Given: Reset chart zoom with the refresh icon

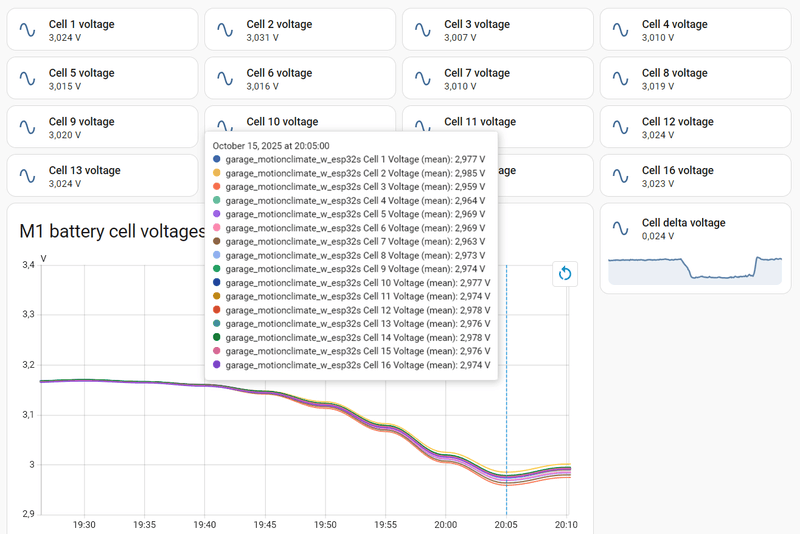Looking at the screenshot, I should (565, 273).
